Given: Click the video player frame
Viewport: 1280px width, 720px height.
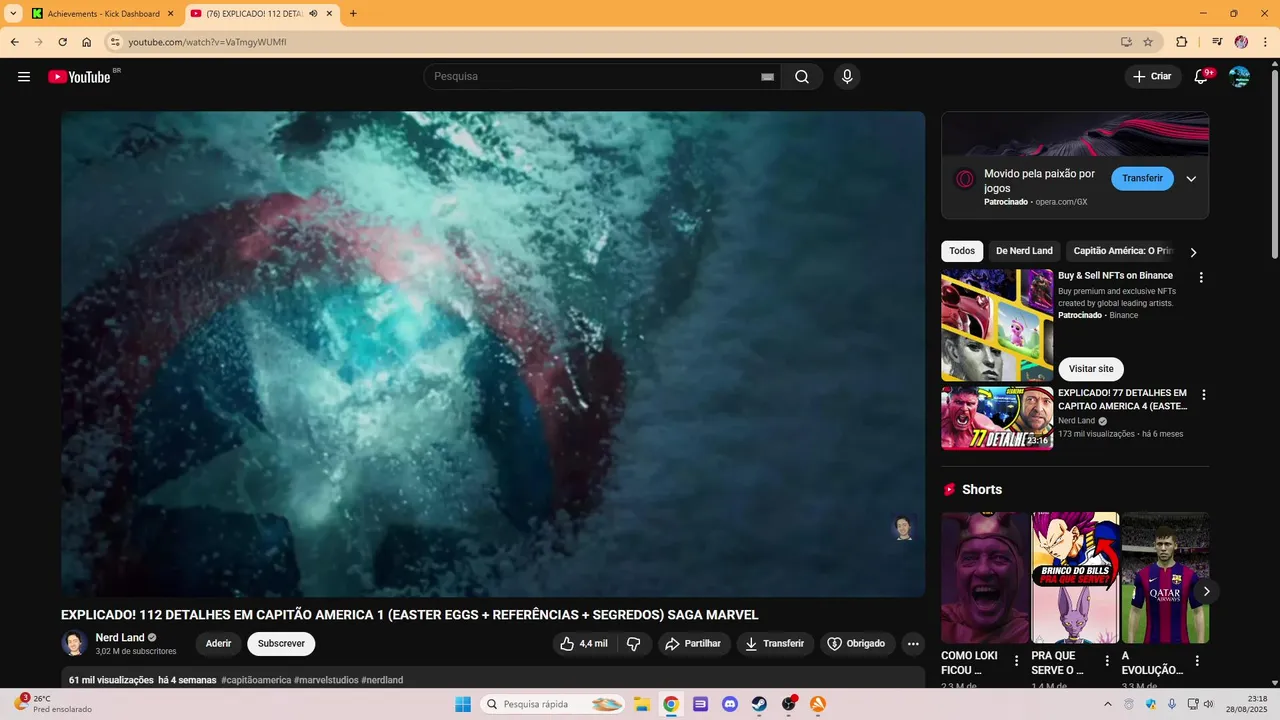Looking at the screenshot, I should pyautogui.click(x=493, y=354).
